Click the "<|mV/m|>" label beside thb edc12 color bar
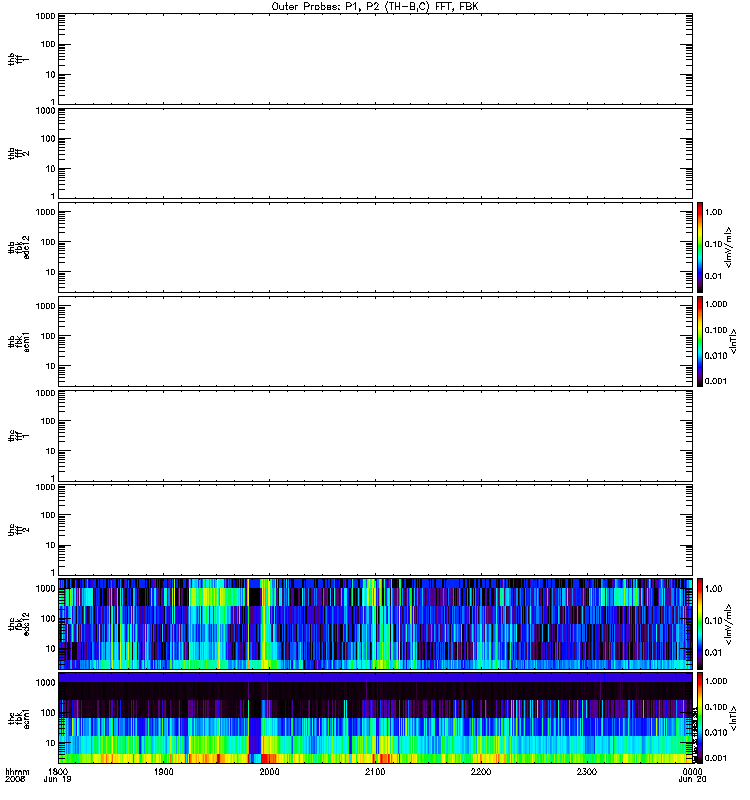The width and height of the screenshot is (750, 800). pyautogui.click(x=729, y=247)
